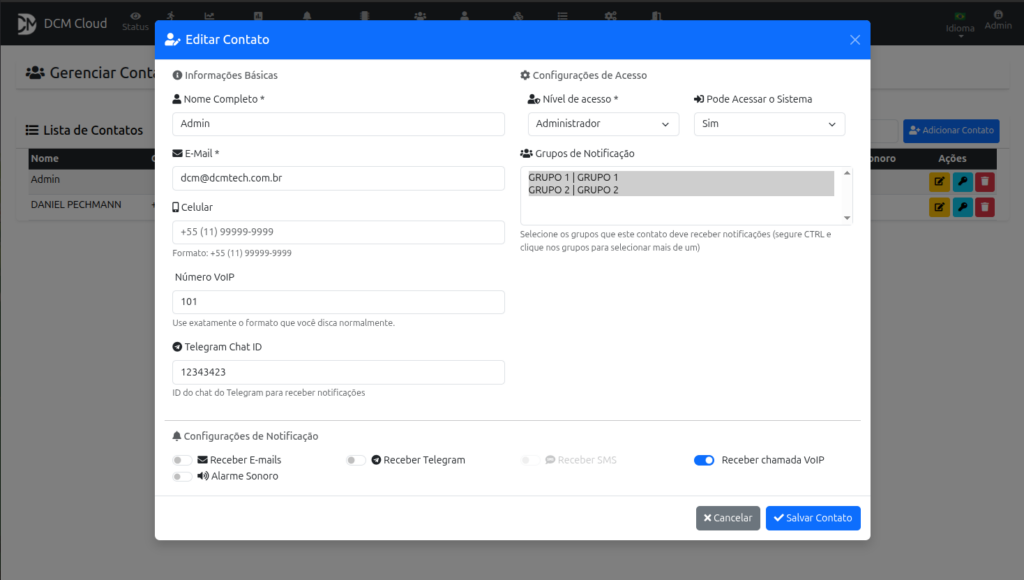Select GRUPO 2 in notification groups list
Viewport: 1024px width, 580px height.
pyautogui.click(x=573, y=190)
